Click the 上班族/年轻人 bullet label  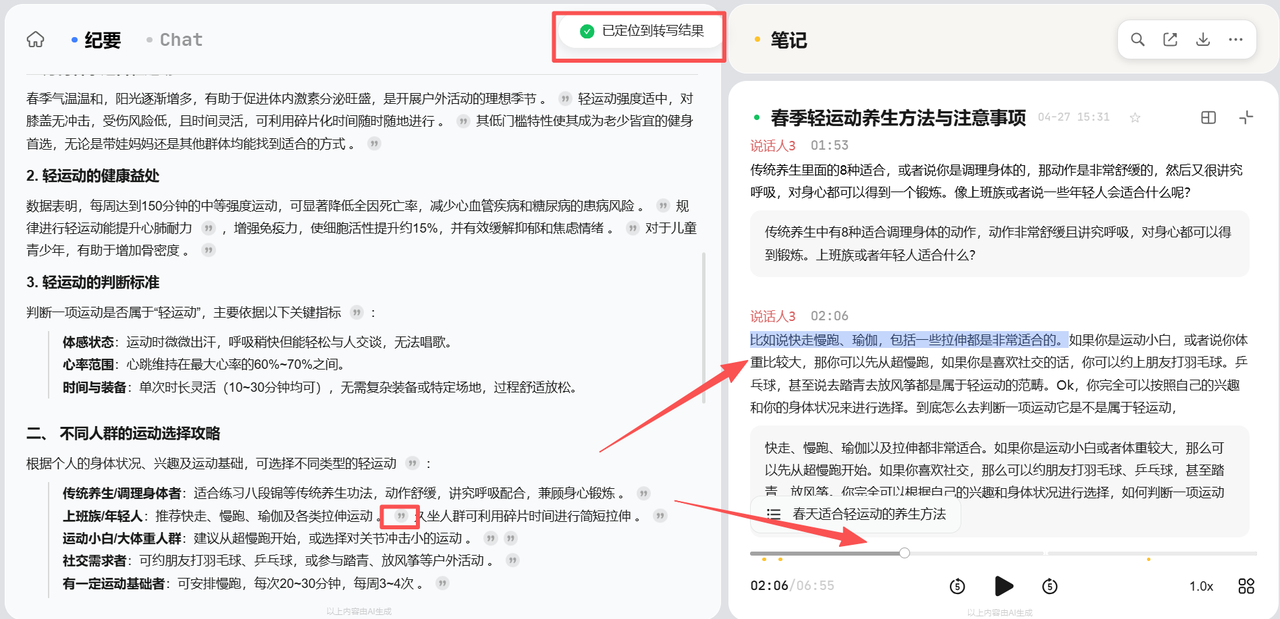point(103,516)
